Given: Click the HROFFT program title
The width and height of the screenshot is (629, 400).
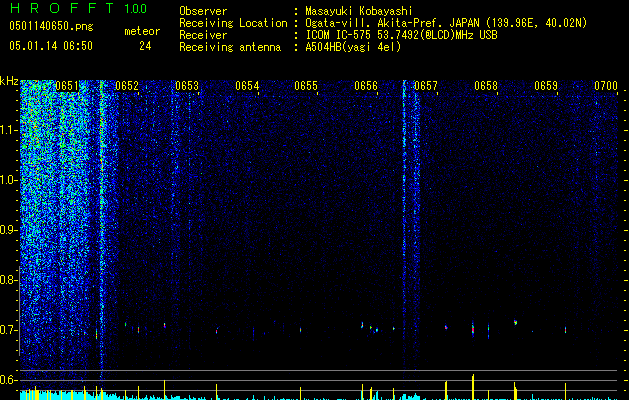Looking at the screenshot, I should [62, 8].
